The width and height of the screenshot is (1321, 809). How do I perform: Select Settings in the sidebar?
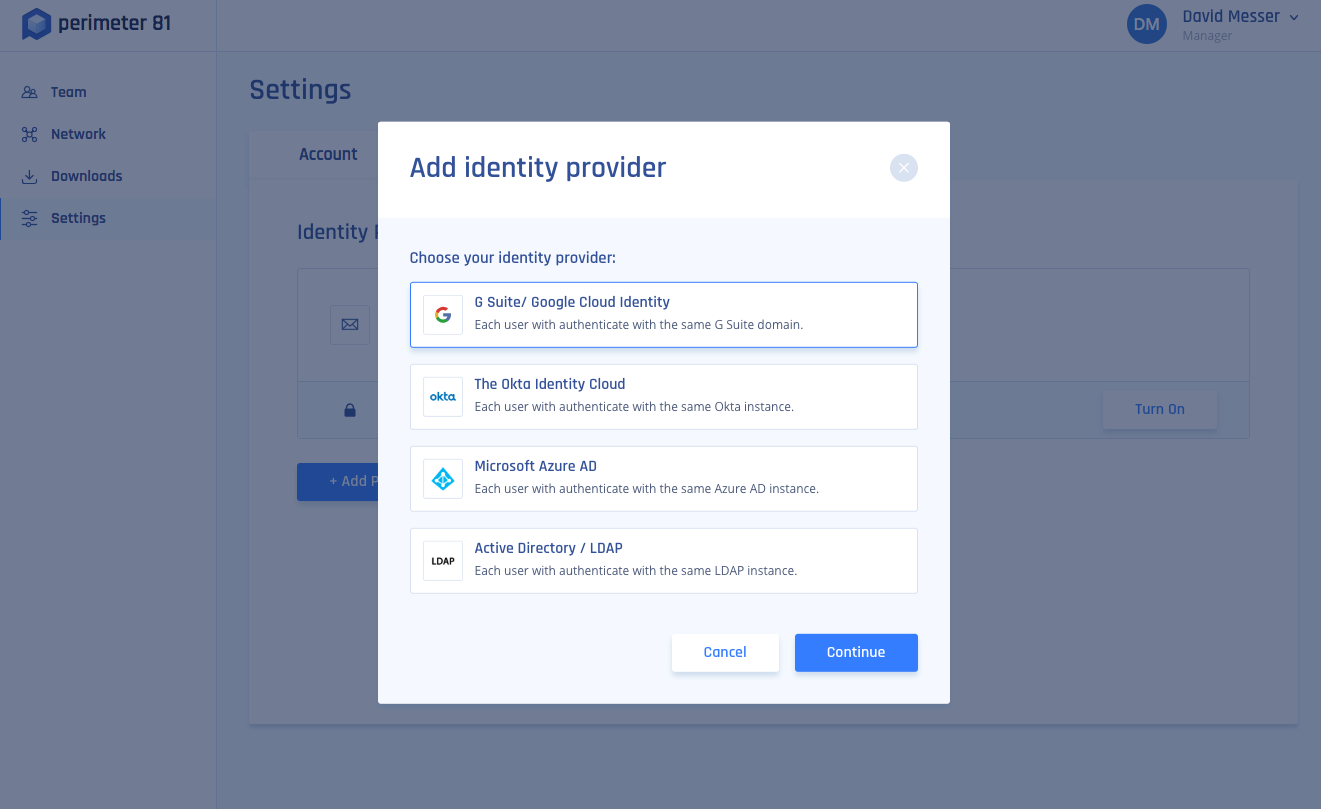[x=108, y=218]
